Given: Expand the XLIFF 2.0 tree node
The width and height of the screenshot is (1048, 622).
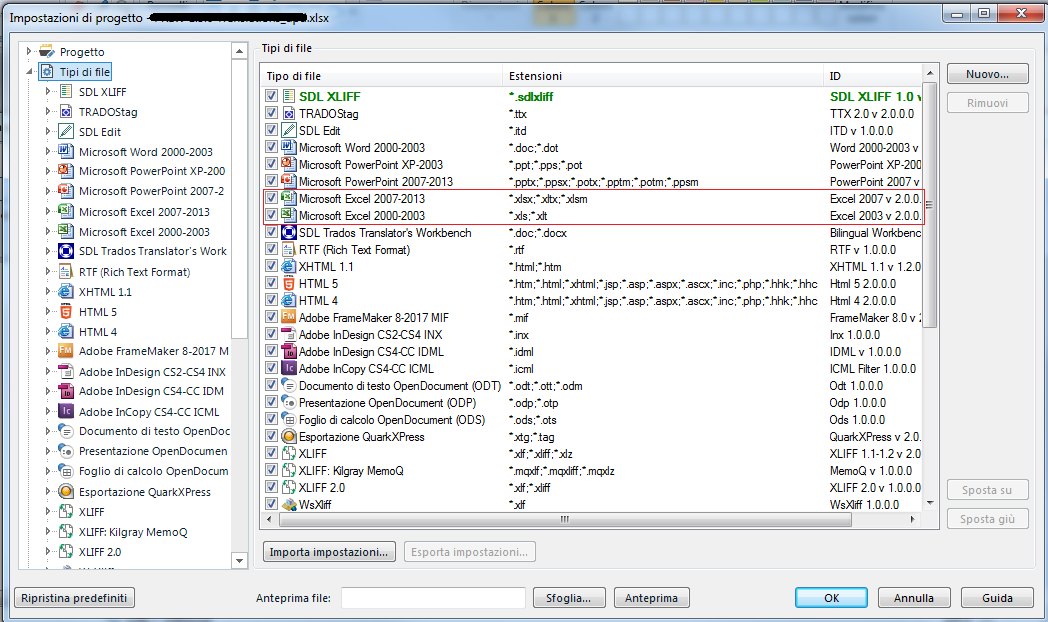Looking at the screenshot, I should click(x=47, y=552).
